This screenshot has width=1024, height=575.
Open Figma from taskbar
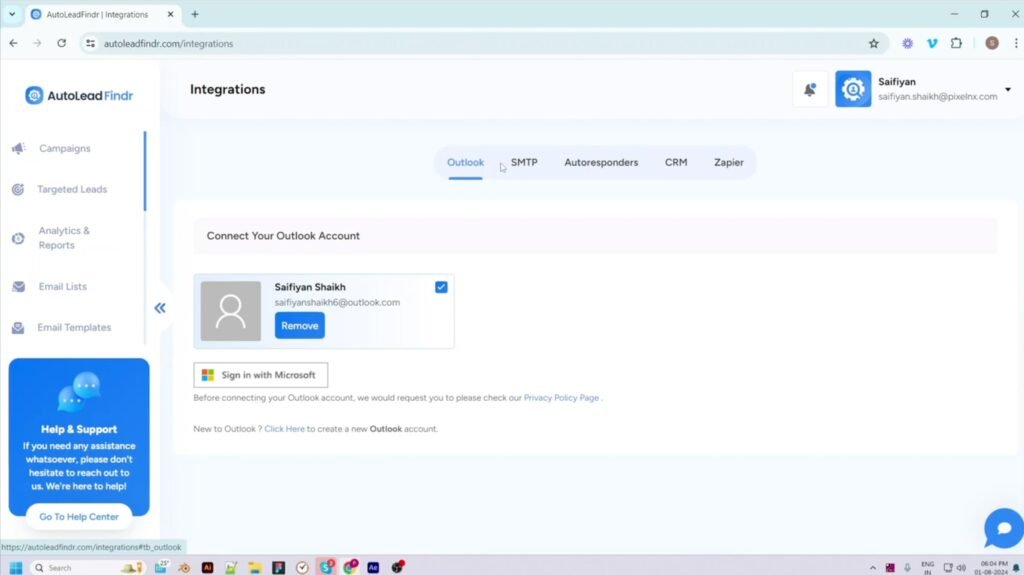pyautogui.click(x=279, y=567)
